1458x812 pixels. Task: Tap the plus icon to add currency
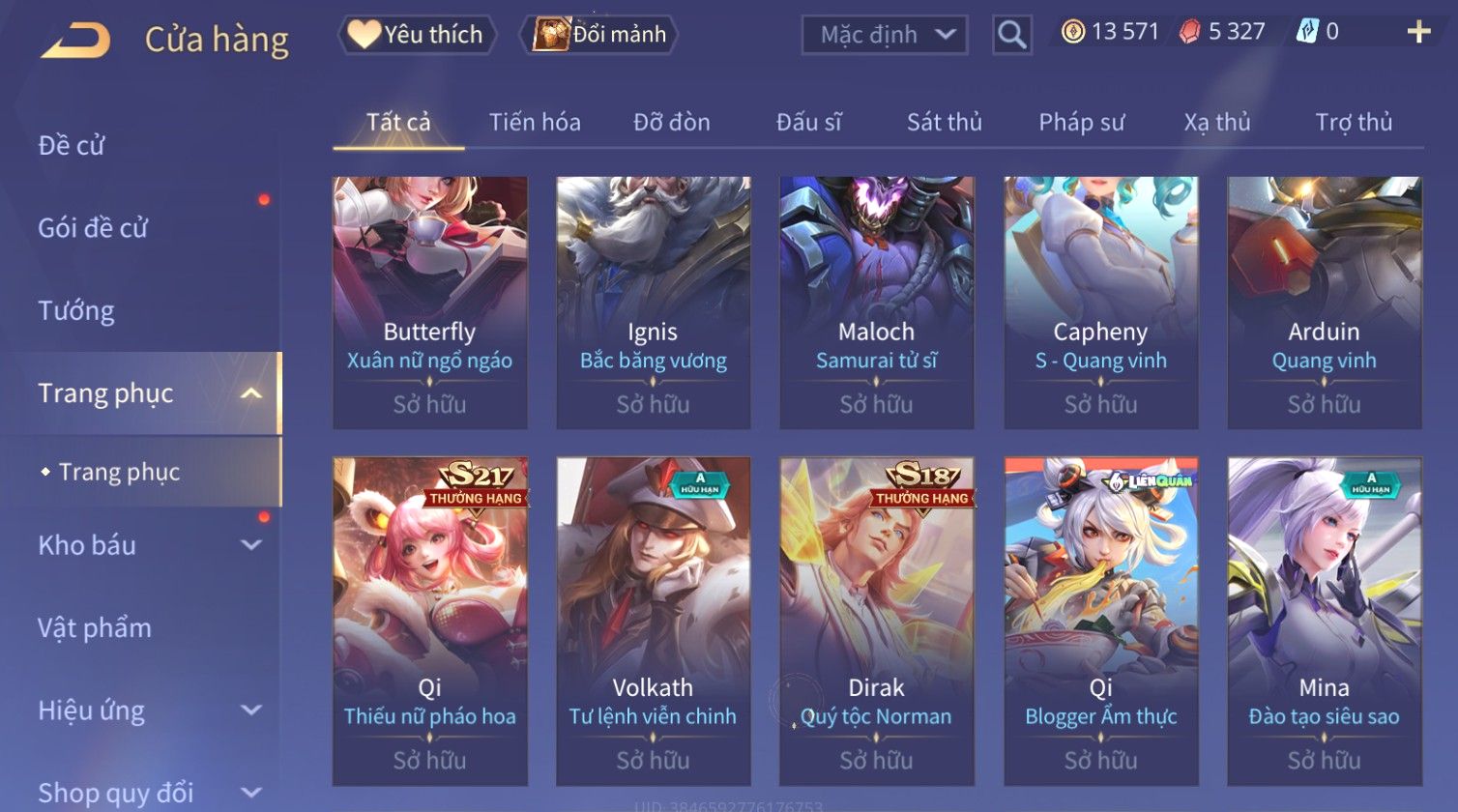(1418, 33)
